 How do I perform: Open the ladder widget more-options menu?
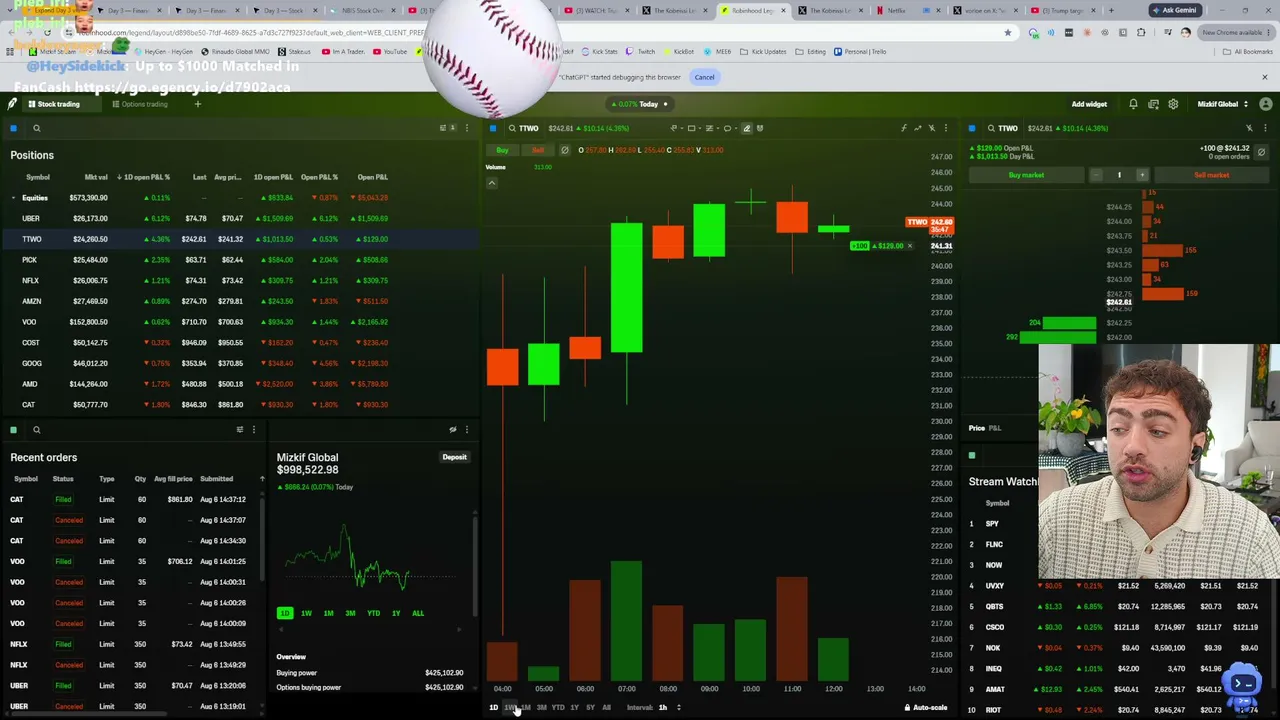tap(1263, 128)
